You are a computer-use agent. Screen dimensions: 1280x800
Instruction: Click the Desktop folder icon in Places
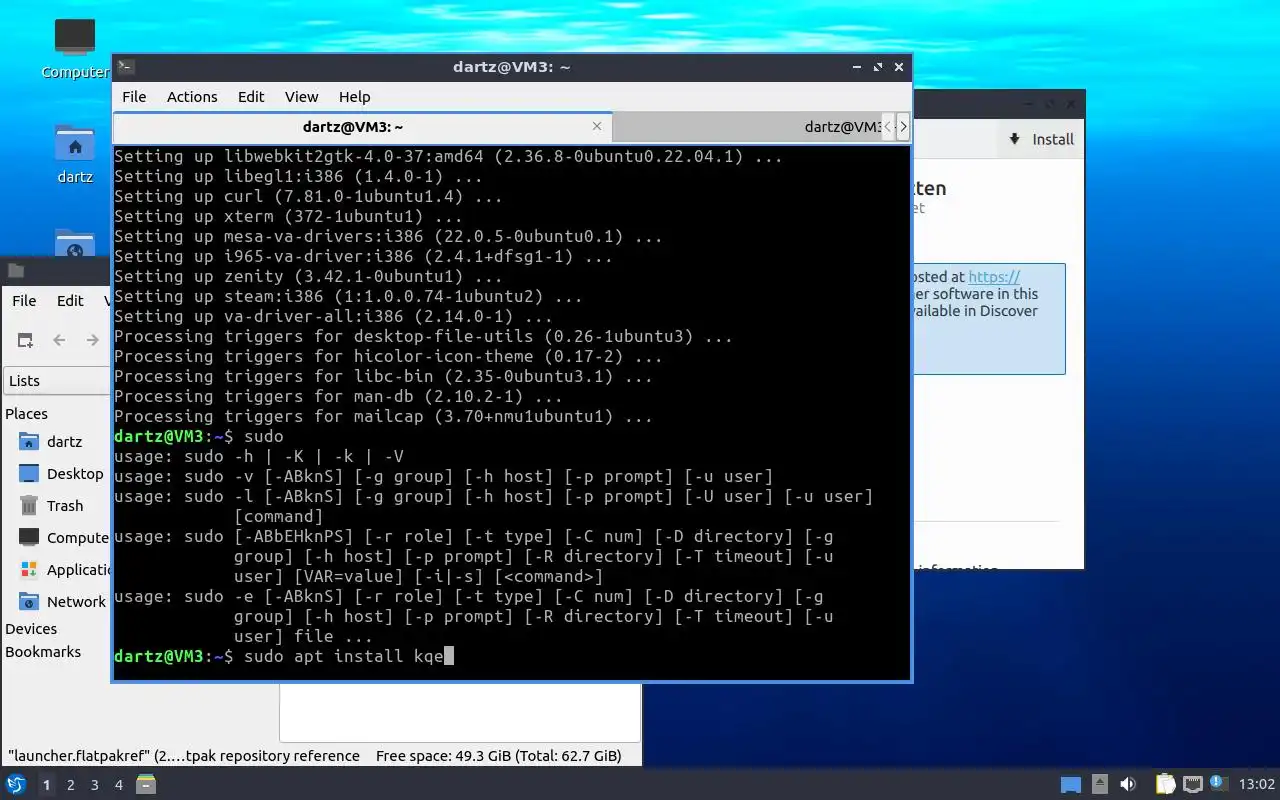click(x=29, y=473)
